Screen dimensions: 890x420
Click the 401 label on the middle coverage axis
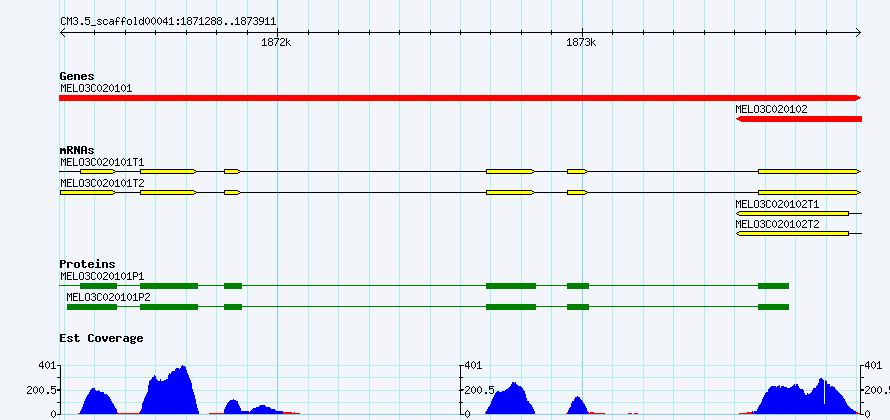click(472, 366)
